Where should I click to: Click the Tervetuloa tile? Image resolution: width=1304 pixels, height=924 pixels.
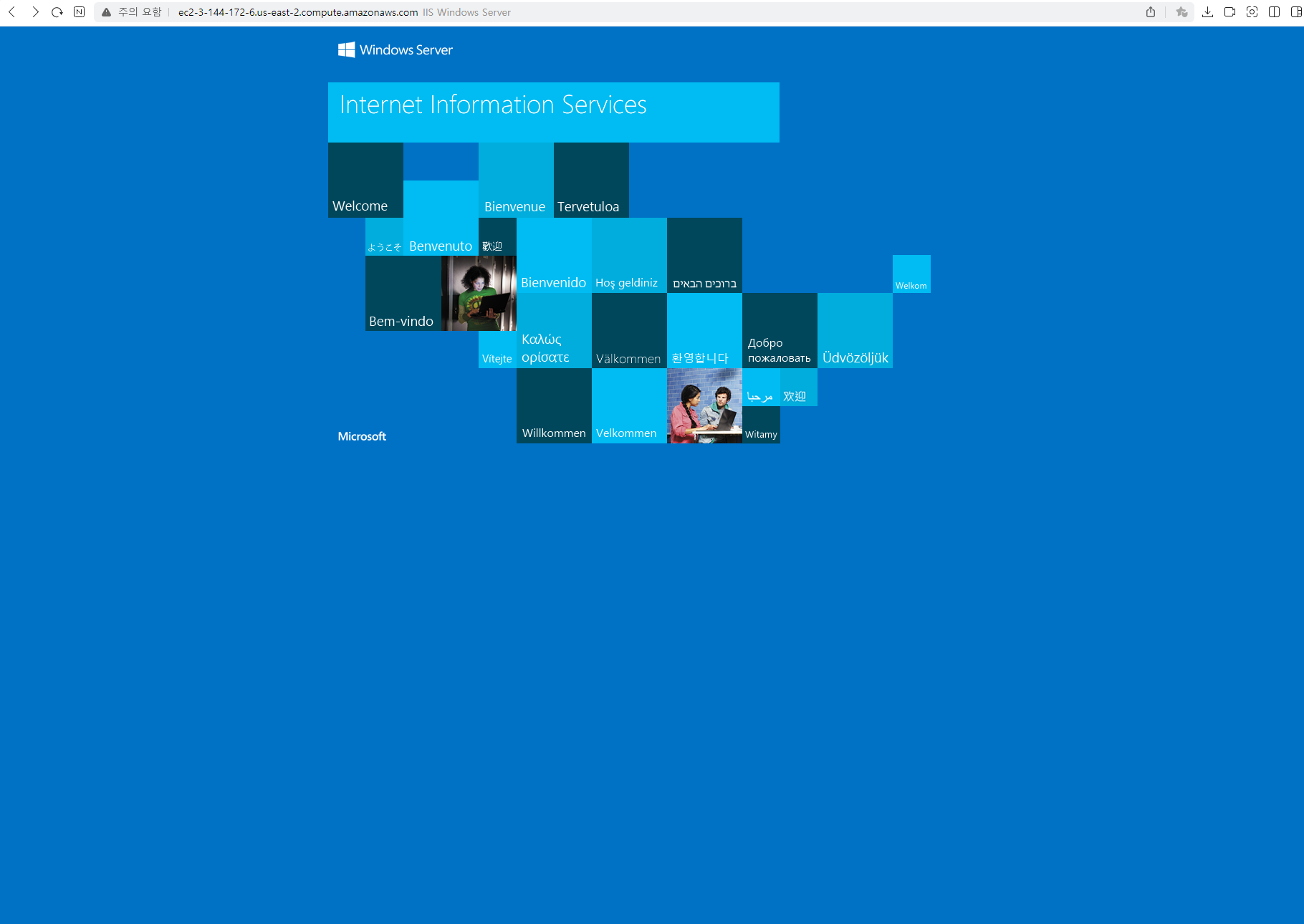point(591,180)
